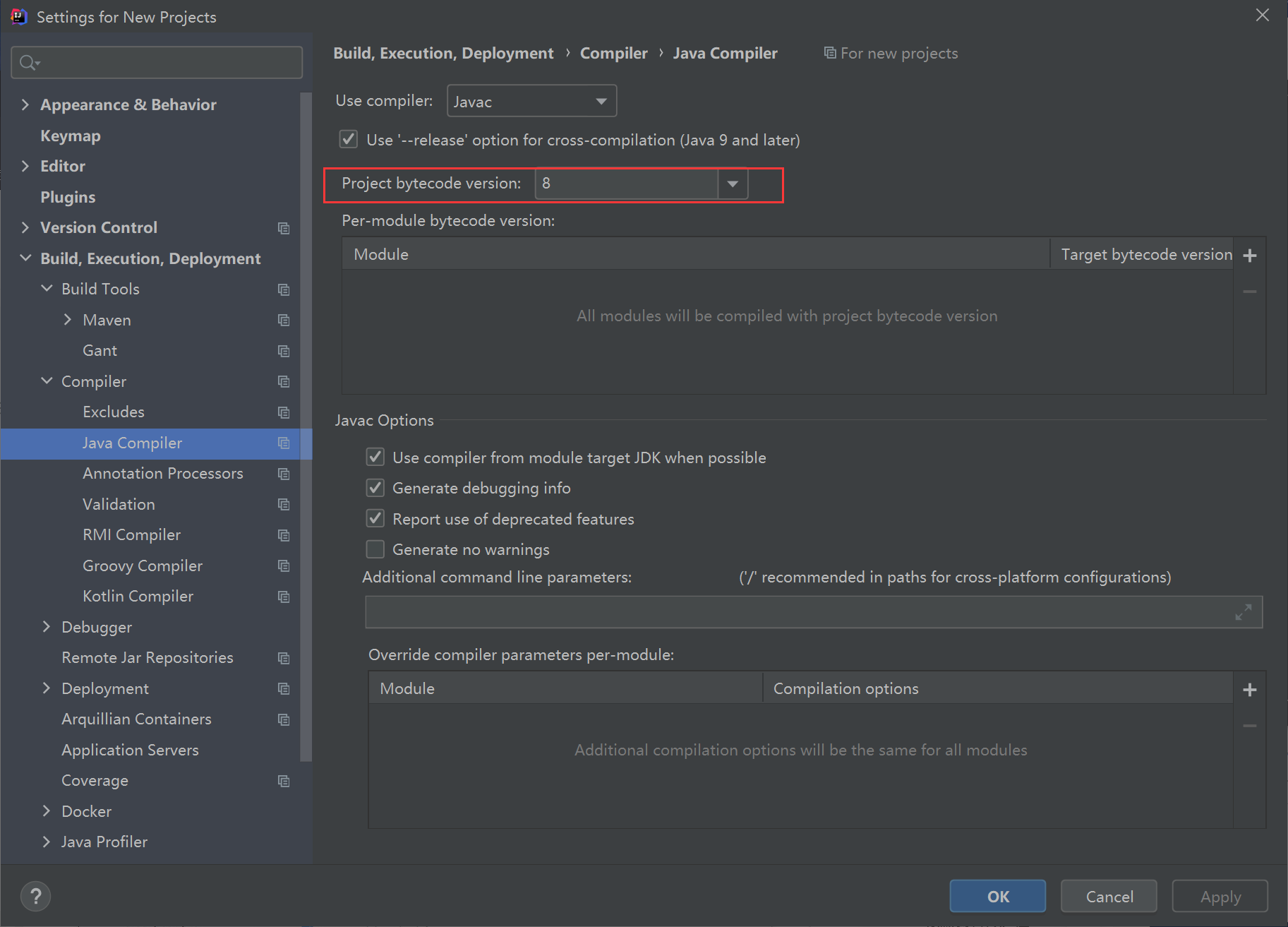
Task: Open the Keymap settings page
Action: coord(71,136)
